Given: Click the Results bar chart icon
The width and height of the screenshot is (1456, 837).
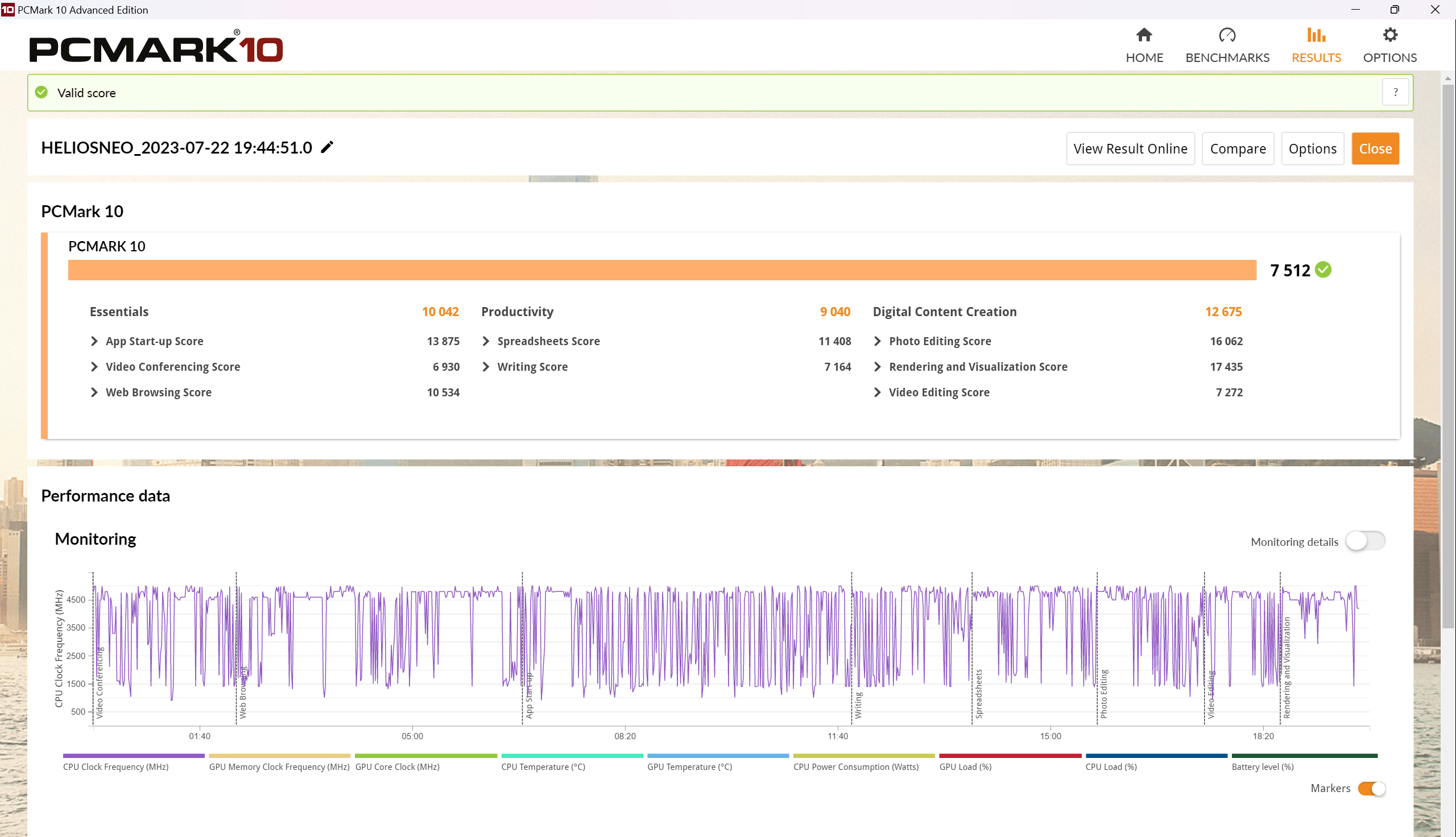Looking at the screenshot, I should [x=1316, y=36].
